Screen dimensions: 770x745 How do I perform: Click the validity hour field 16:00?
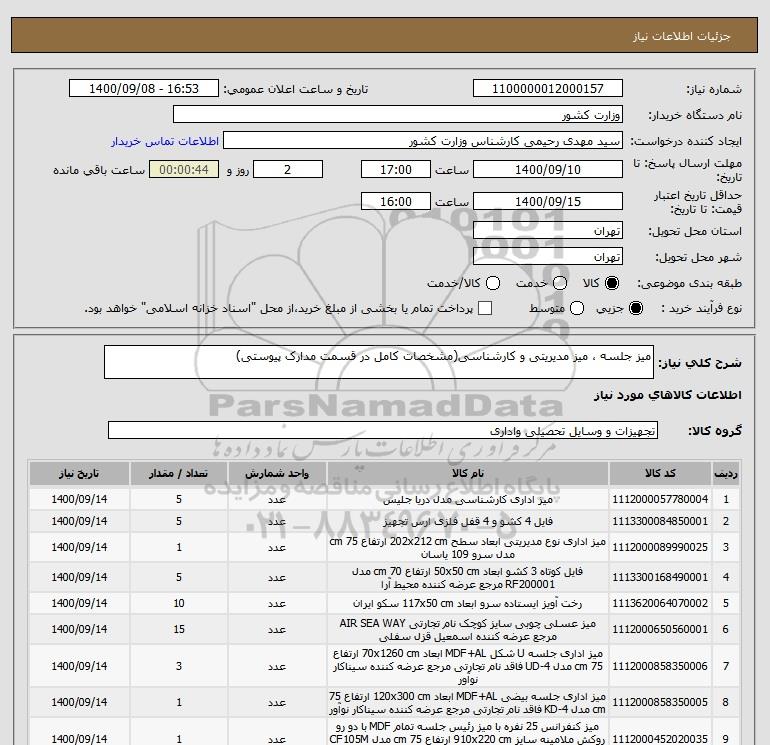(x=396, y=201)
